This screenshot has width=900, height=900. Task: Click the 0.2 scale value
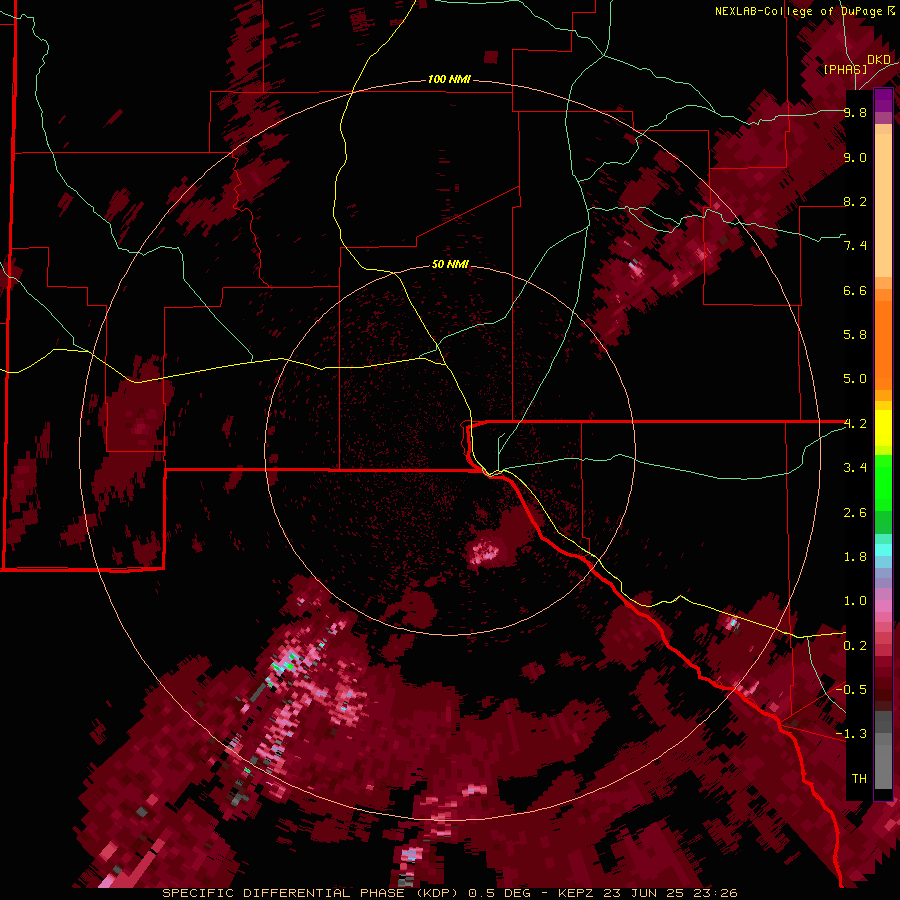[x=855, y=645]
